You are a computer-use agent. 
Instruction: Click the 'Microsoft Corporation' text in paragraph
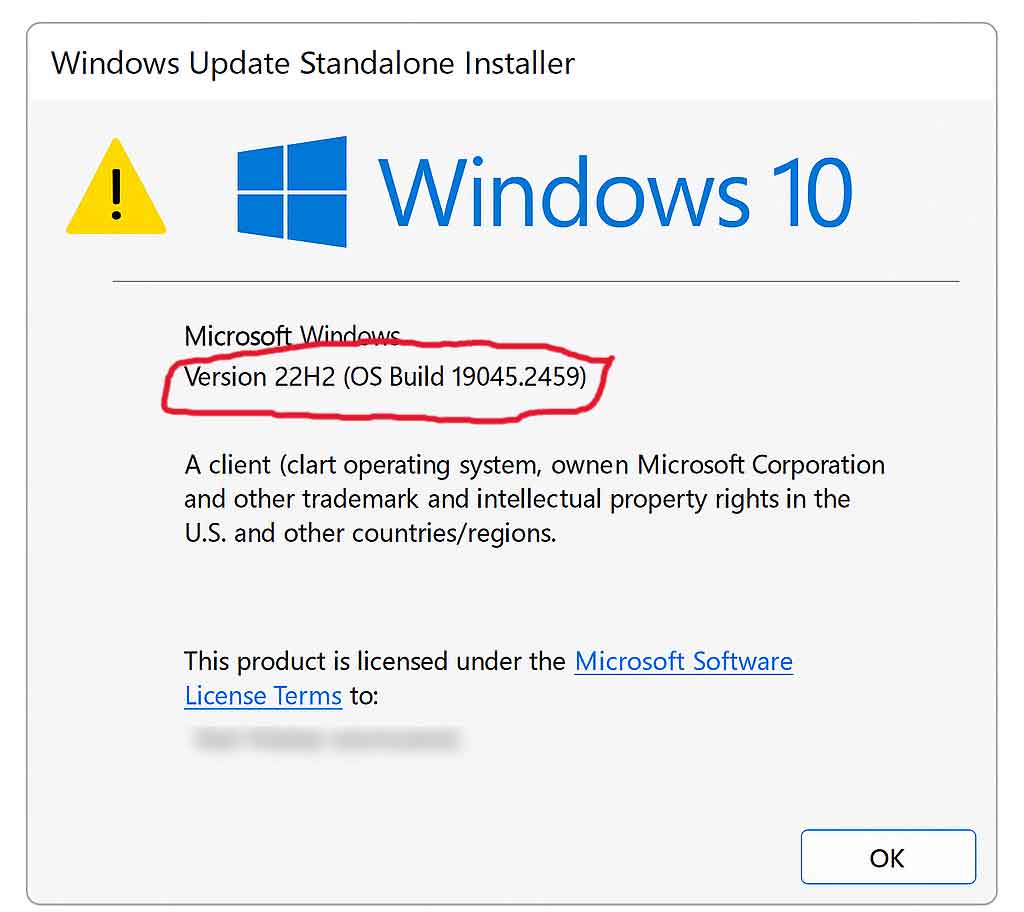click(x=761, y=465)
